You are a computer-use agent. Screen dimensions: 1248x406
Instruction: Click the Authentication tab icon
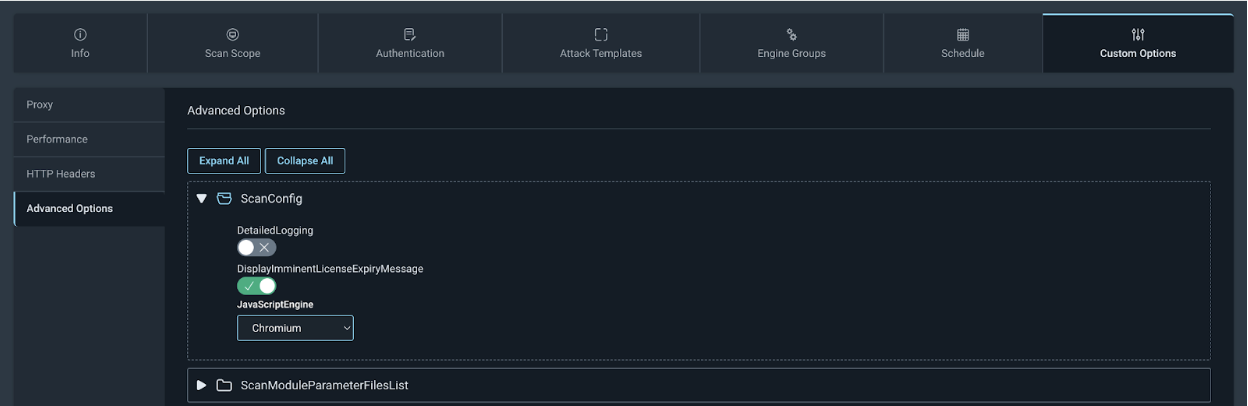point(410,34)
